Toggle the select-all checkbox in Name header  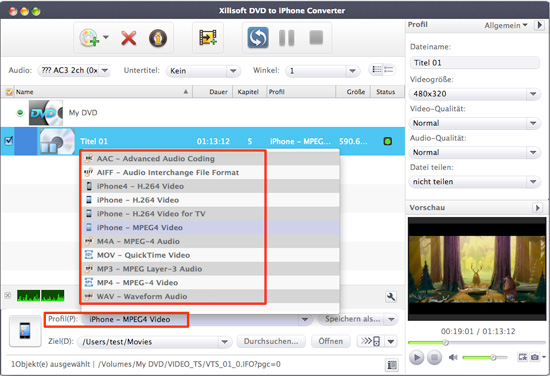[x=9, y=92]
